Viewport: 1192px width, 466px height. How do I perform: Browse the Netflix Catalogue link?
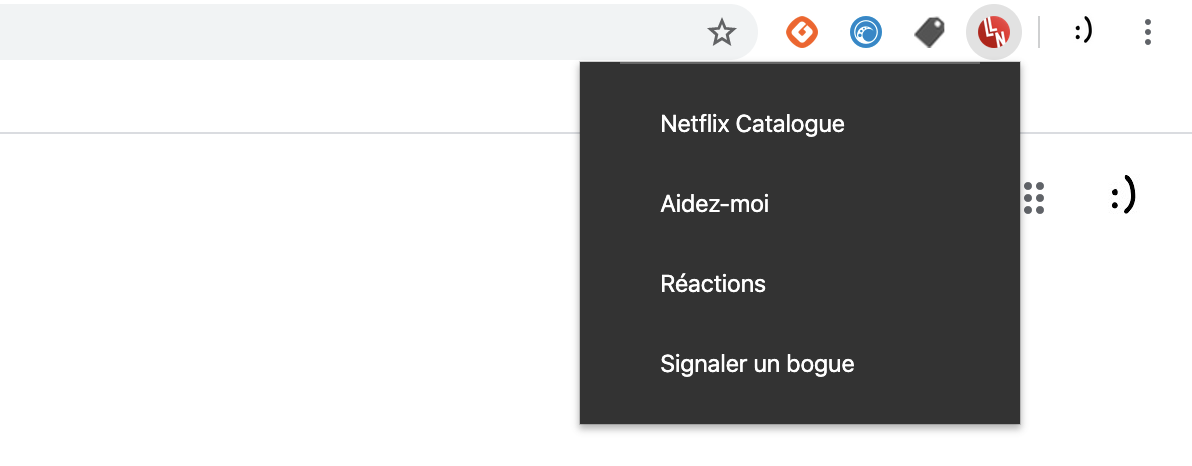point(752,124)
